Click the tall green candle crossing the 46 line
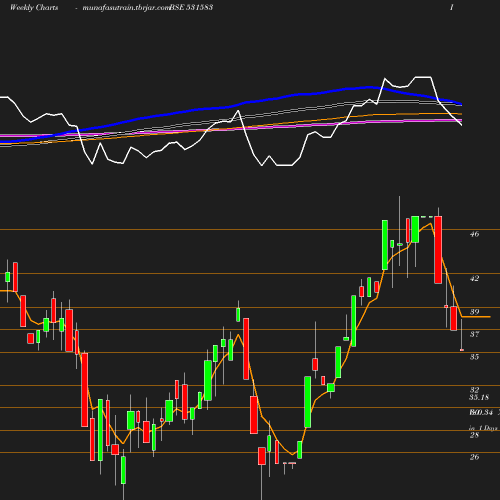This screenshot has width=500, height=500. [x=385, y=245]
